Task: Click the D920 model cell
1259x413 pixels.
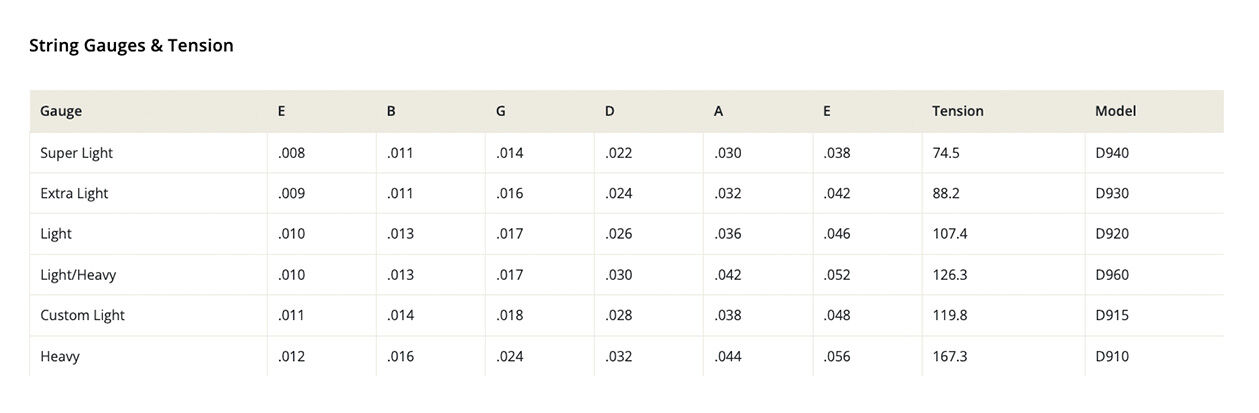Action: pyautogui.click(x=1112, y=234)
